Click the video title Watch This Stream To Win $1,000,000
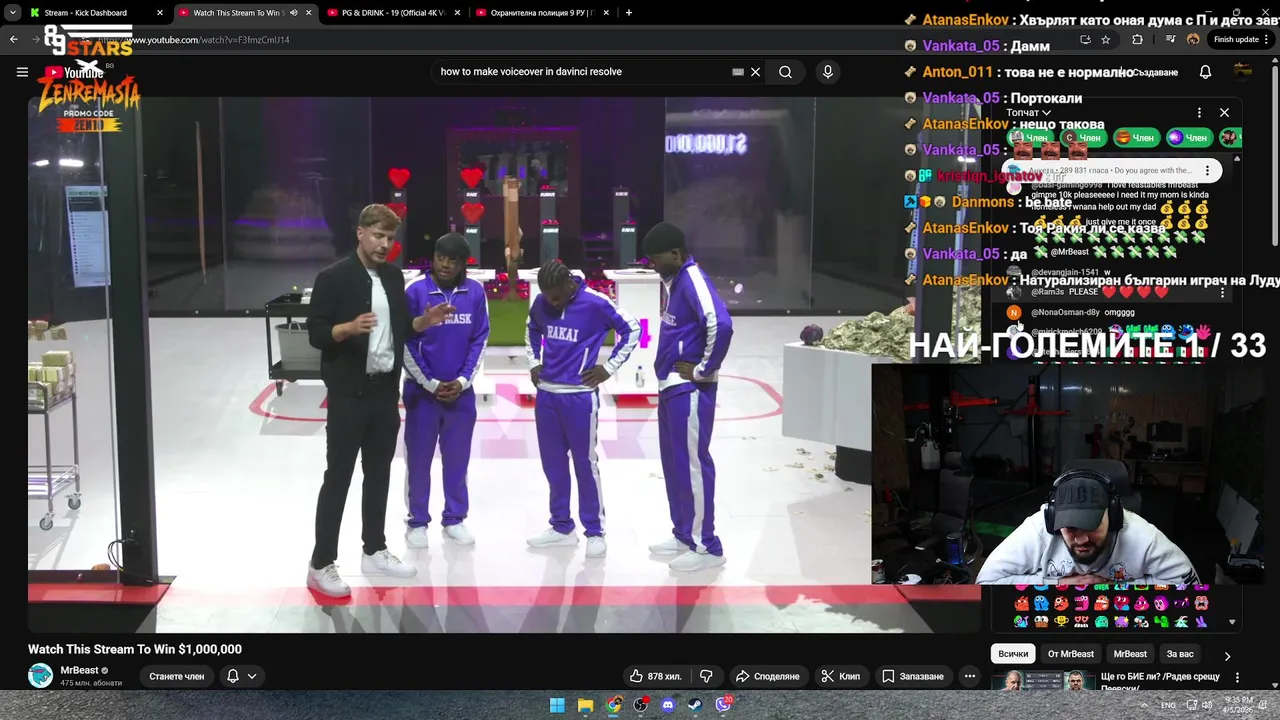 pyautogui.click(x=135, y=649)
